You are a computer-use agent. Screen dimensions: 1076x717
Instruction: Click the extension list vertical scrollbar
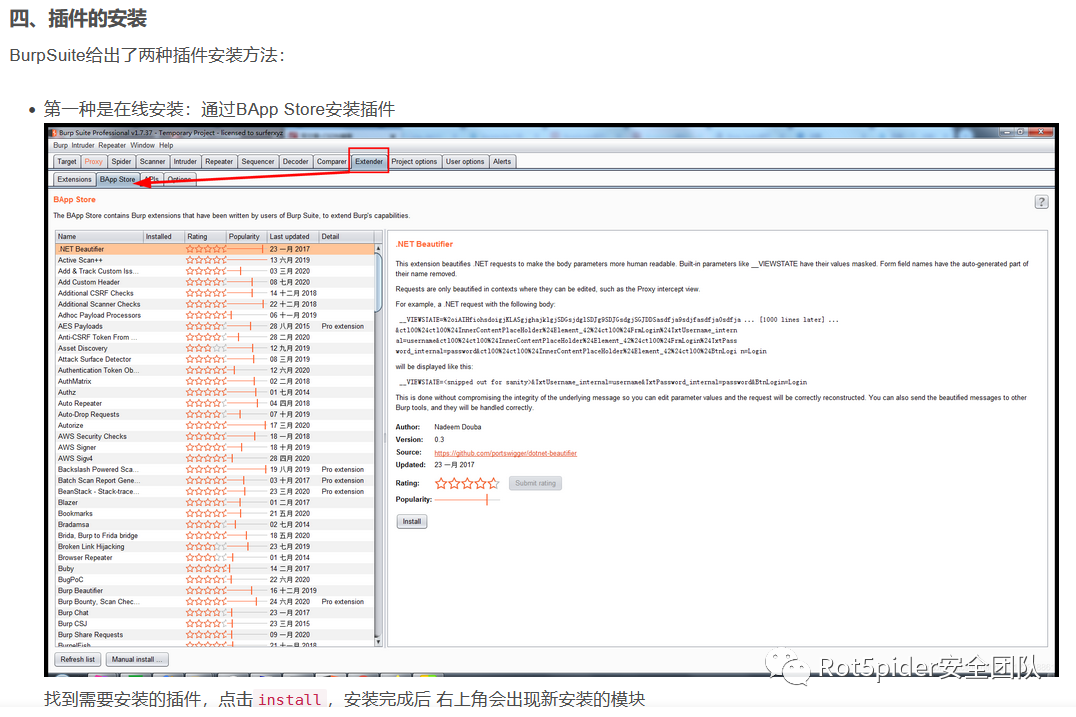tap(377, 445)
